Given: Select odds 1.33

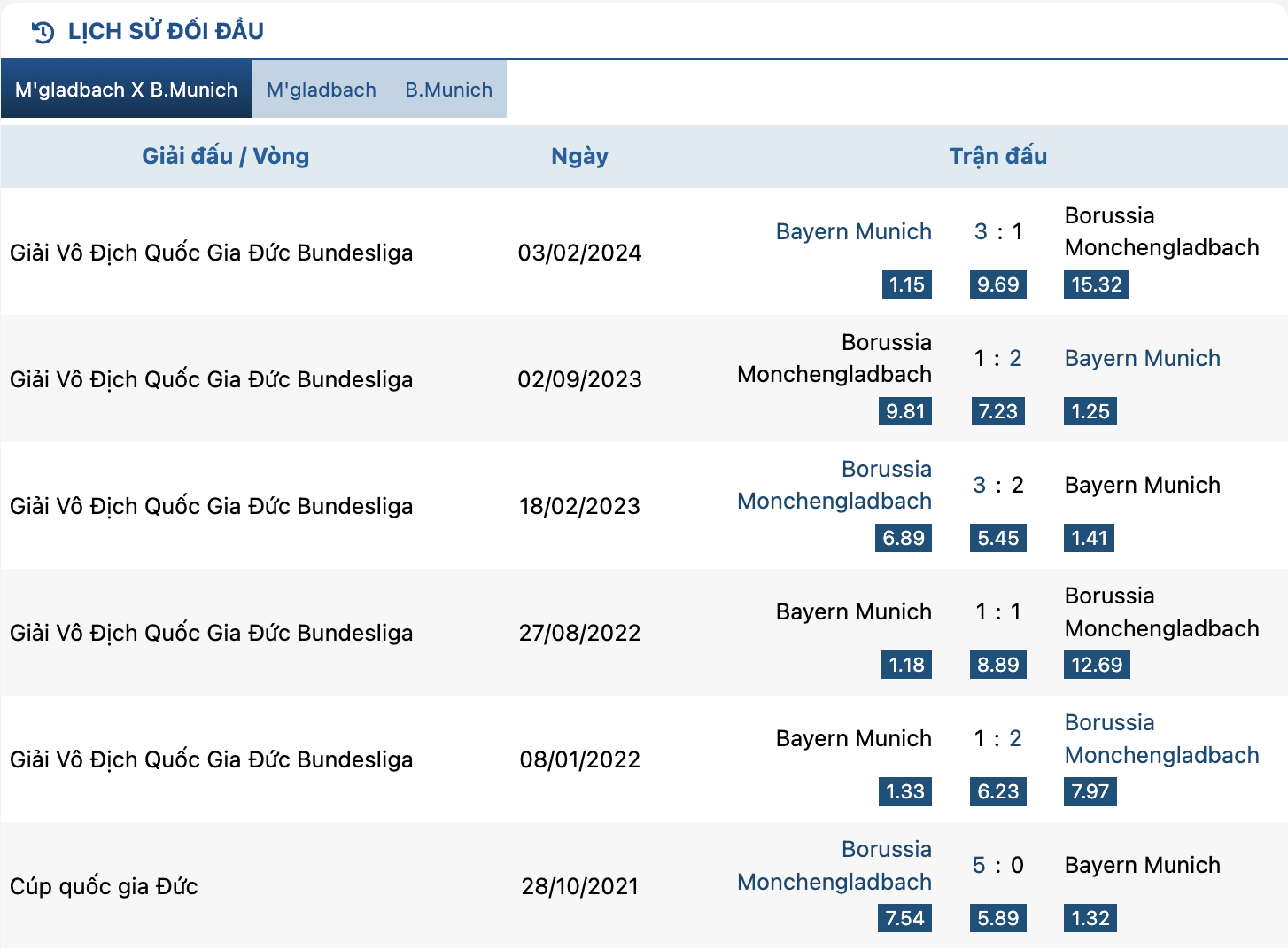Looking at the screenshot, I should 905,791.
